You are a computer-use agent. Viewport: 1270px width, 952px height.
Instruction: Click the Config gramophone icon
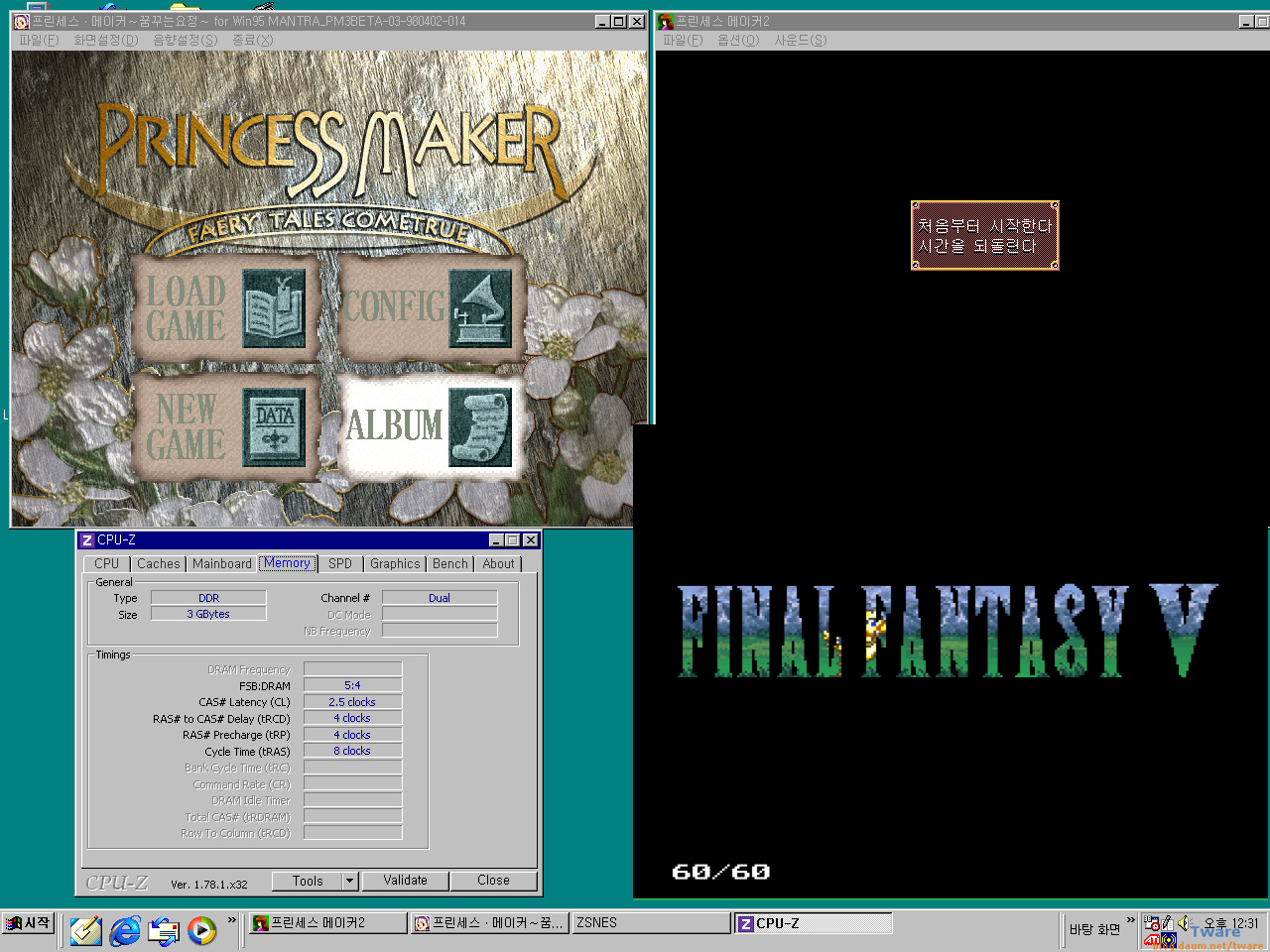[481, 308]
